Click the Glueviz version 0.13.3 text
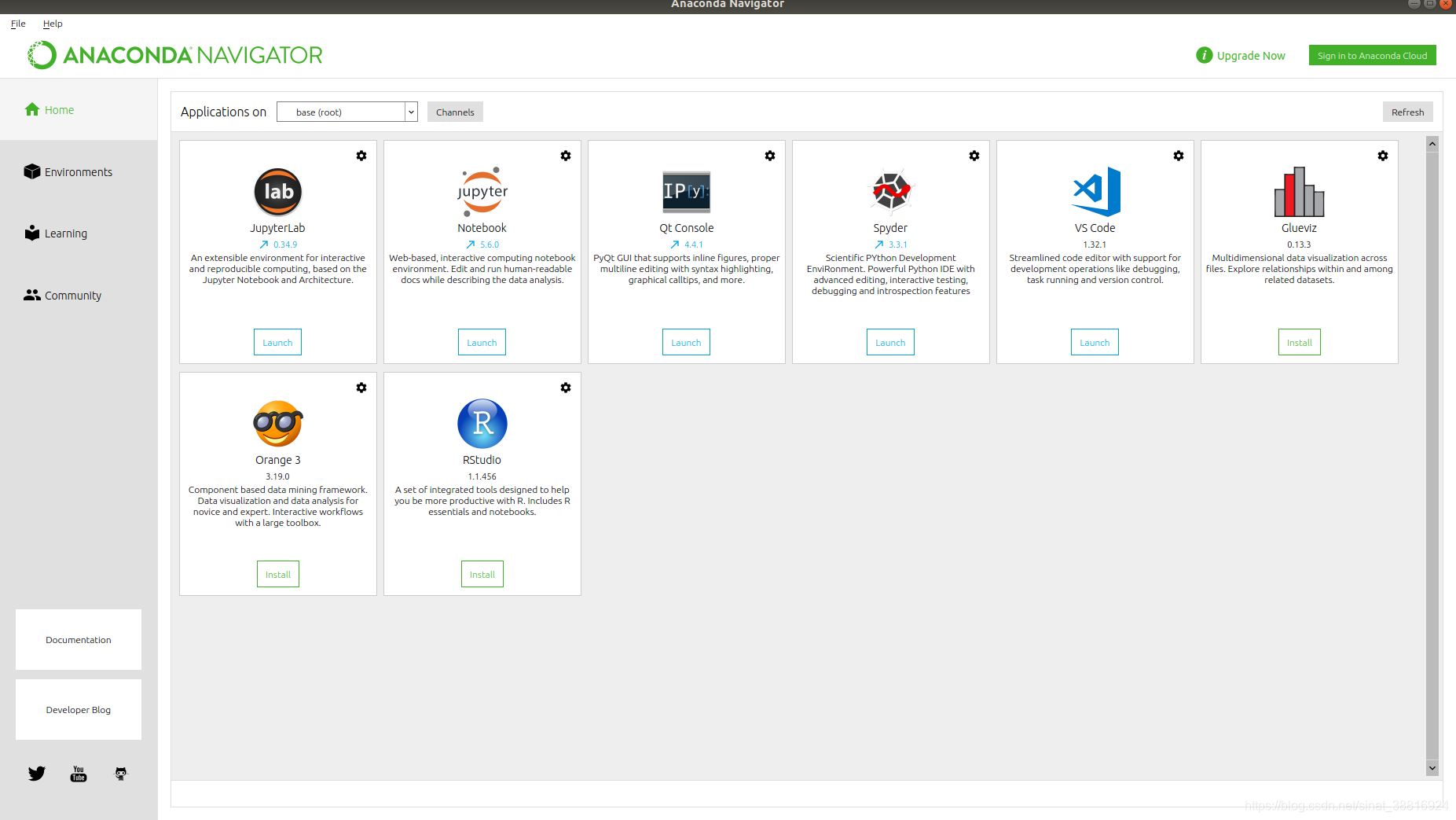Image resolution: width=1456 pixels, height=820 pixels. coord(1299,245)
